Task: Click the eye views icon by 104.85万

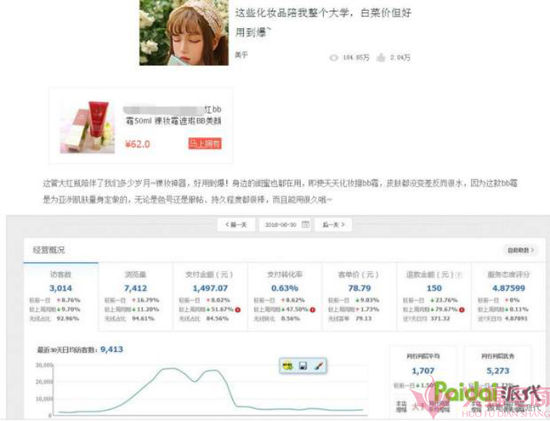Action: click(334, 58)
